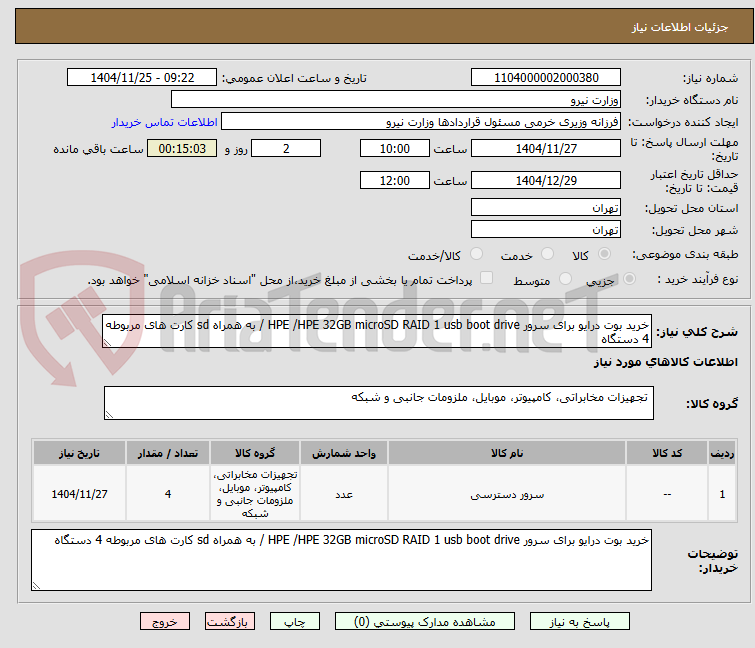Click the 'جزئیات اطلاعات نیاز' page header
This screenshot has width=755, height=648.
point(680,27)
